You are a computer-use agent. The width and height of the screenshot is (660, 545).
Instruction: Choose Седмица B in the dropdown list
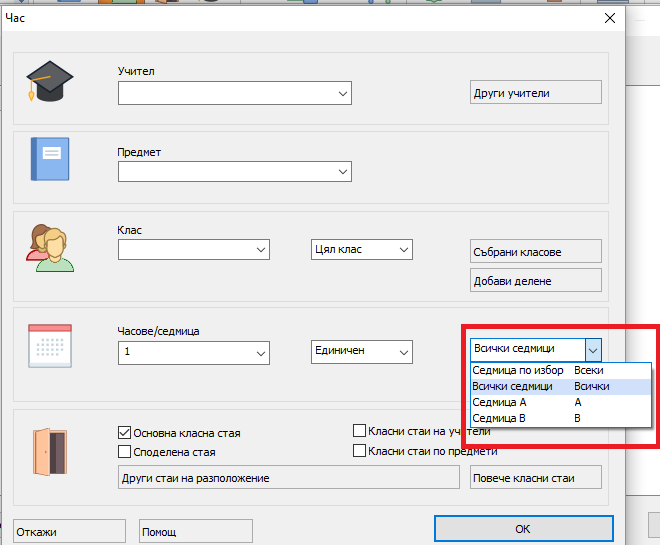[500, 418]
